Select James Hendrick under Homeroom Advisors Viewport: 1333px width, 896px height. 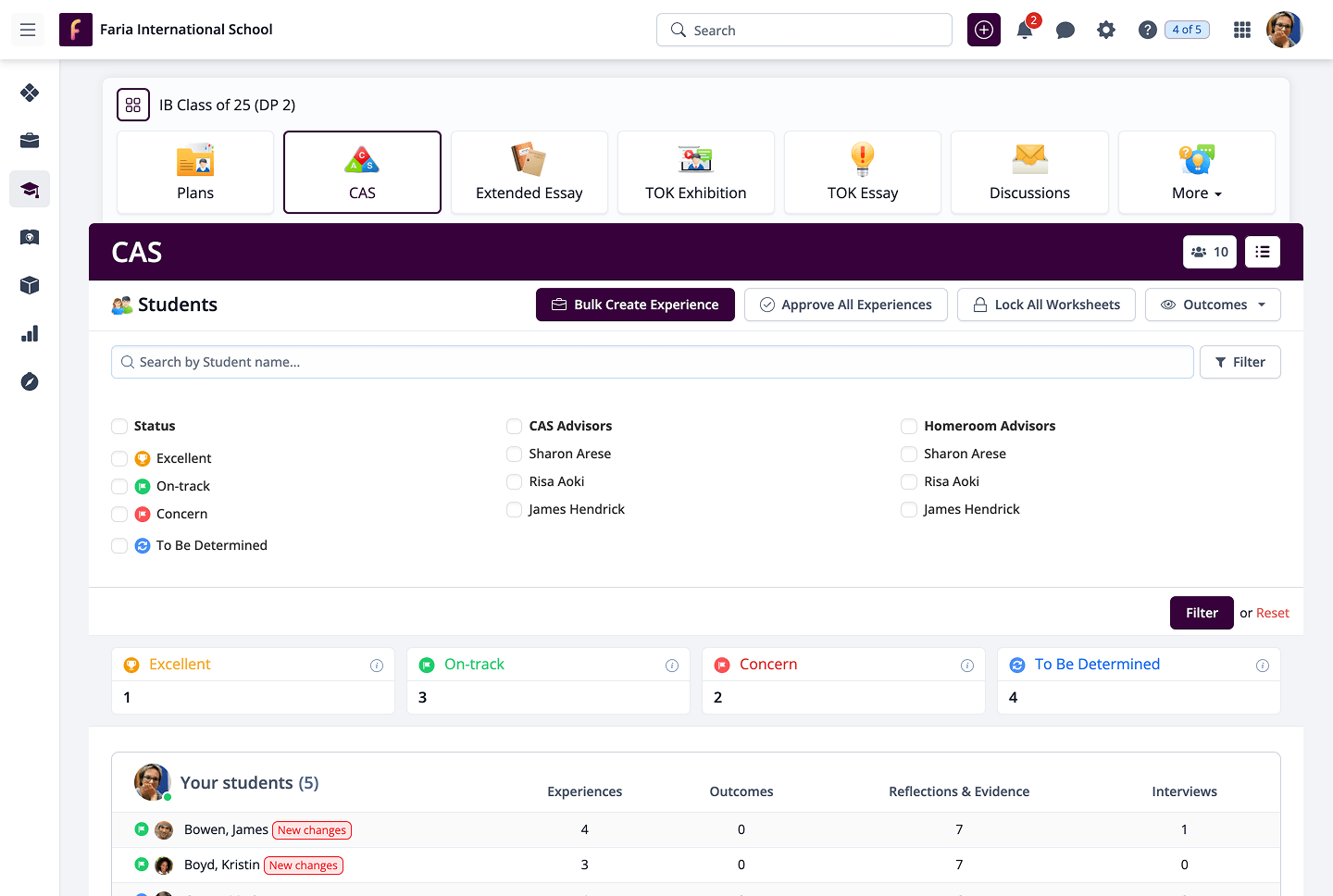click(x=909, y=509)
